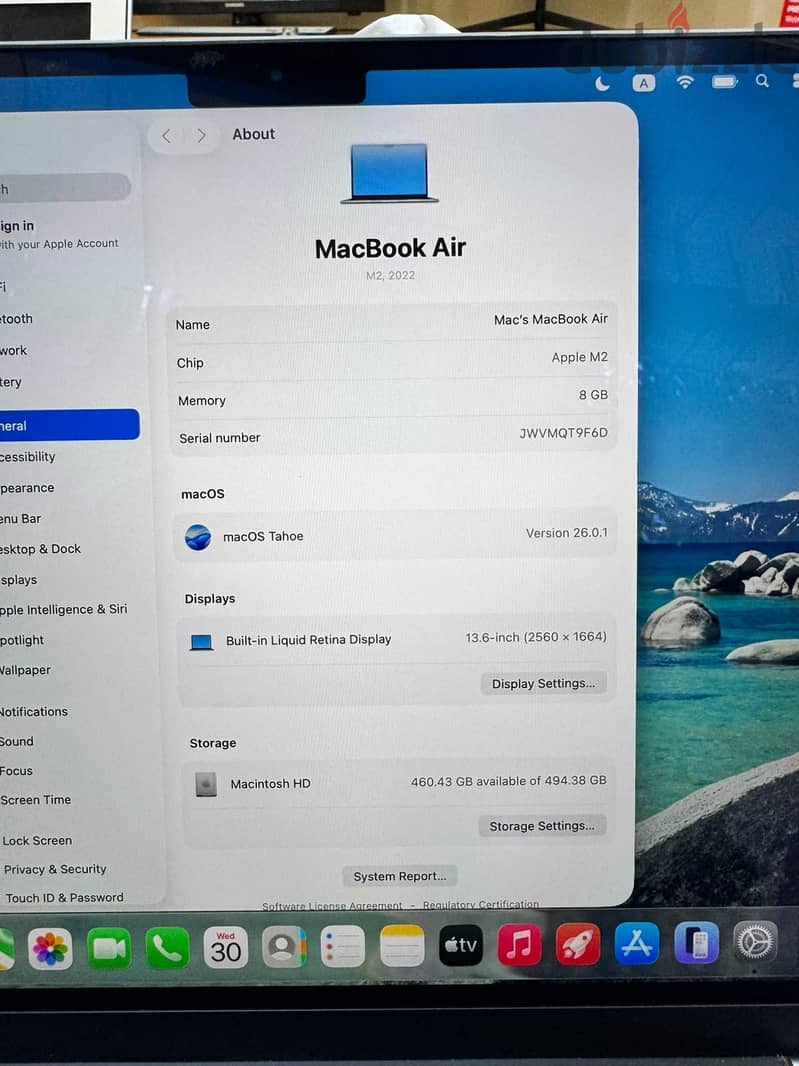Open the Apple TV app icon
Image resolution: width=799 pixels, height=1066 pixels.
[461, 945]
